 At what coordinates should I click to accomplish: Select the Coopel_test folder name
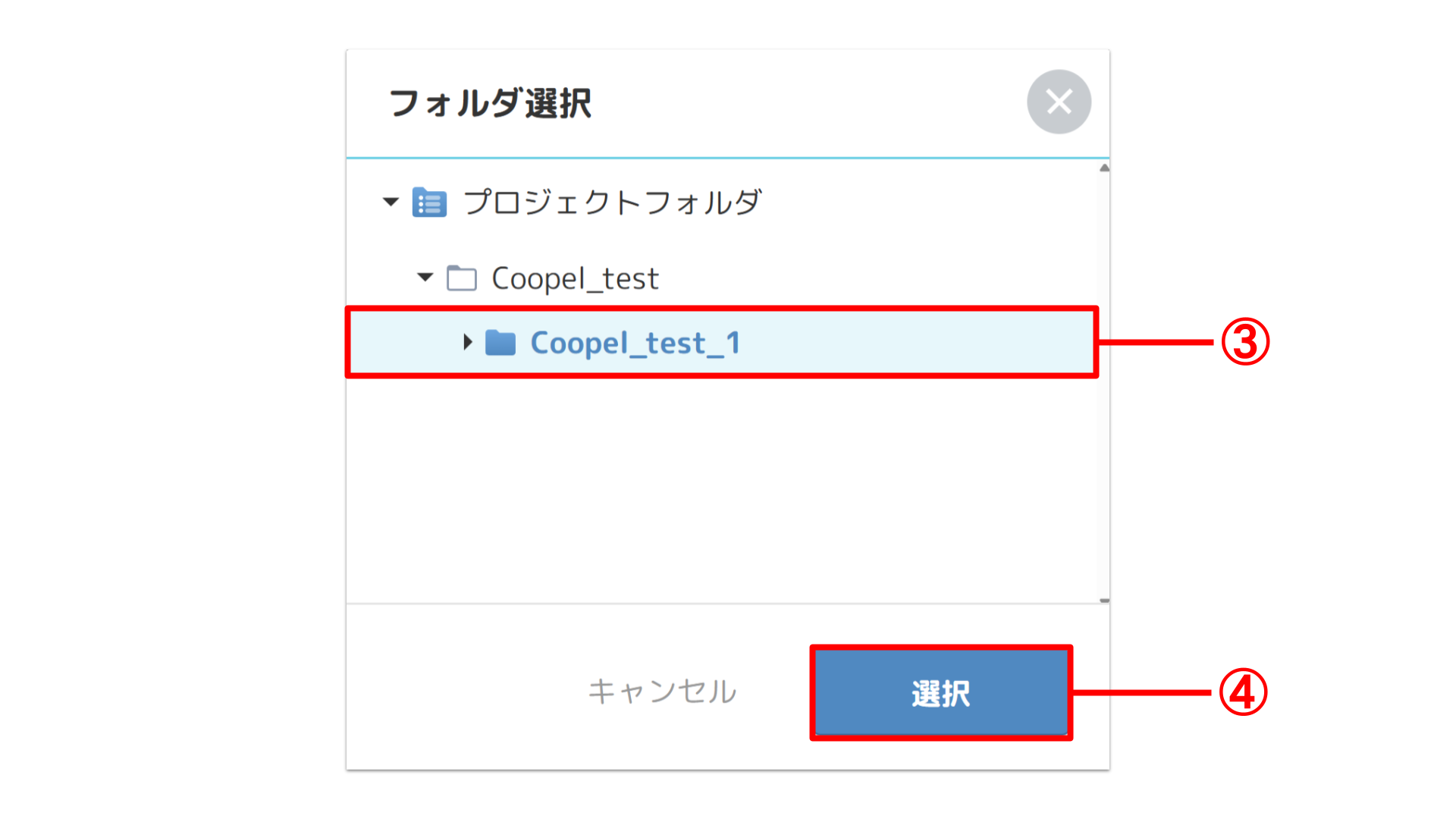(575, 278)
